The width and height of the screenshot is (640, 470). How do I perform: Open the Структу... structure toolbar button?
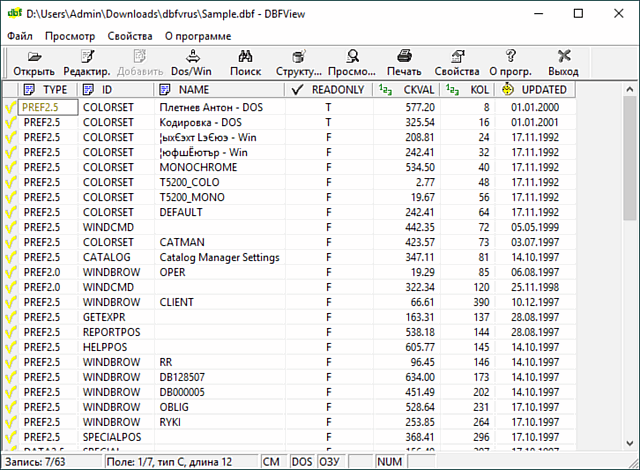pyautogui.click(x=299, y=57)
